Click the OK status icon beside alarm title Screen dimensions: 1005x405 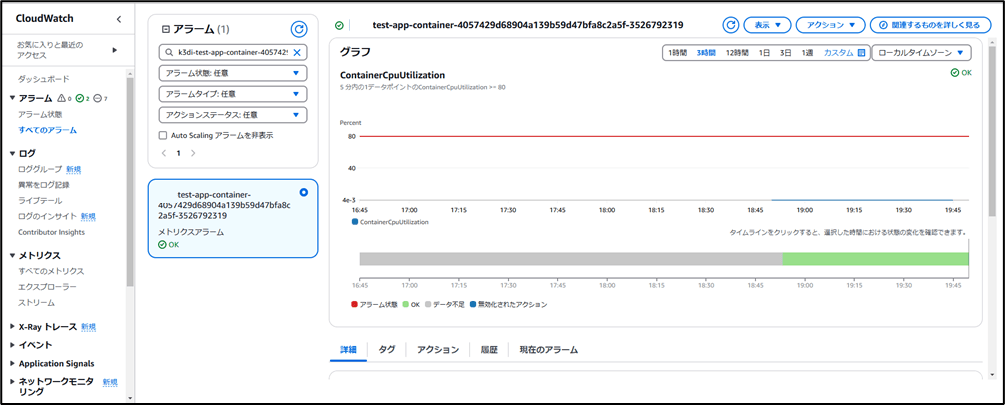pos(339,26)
